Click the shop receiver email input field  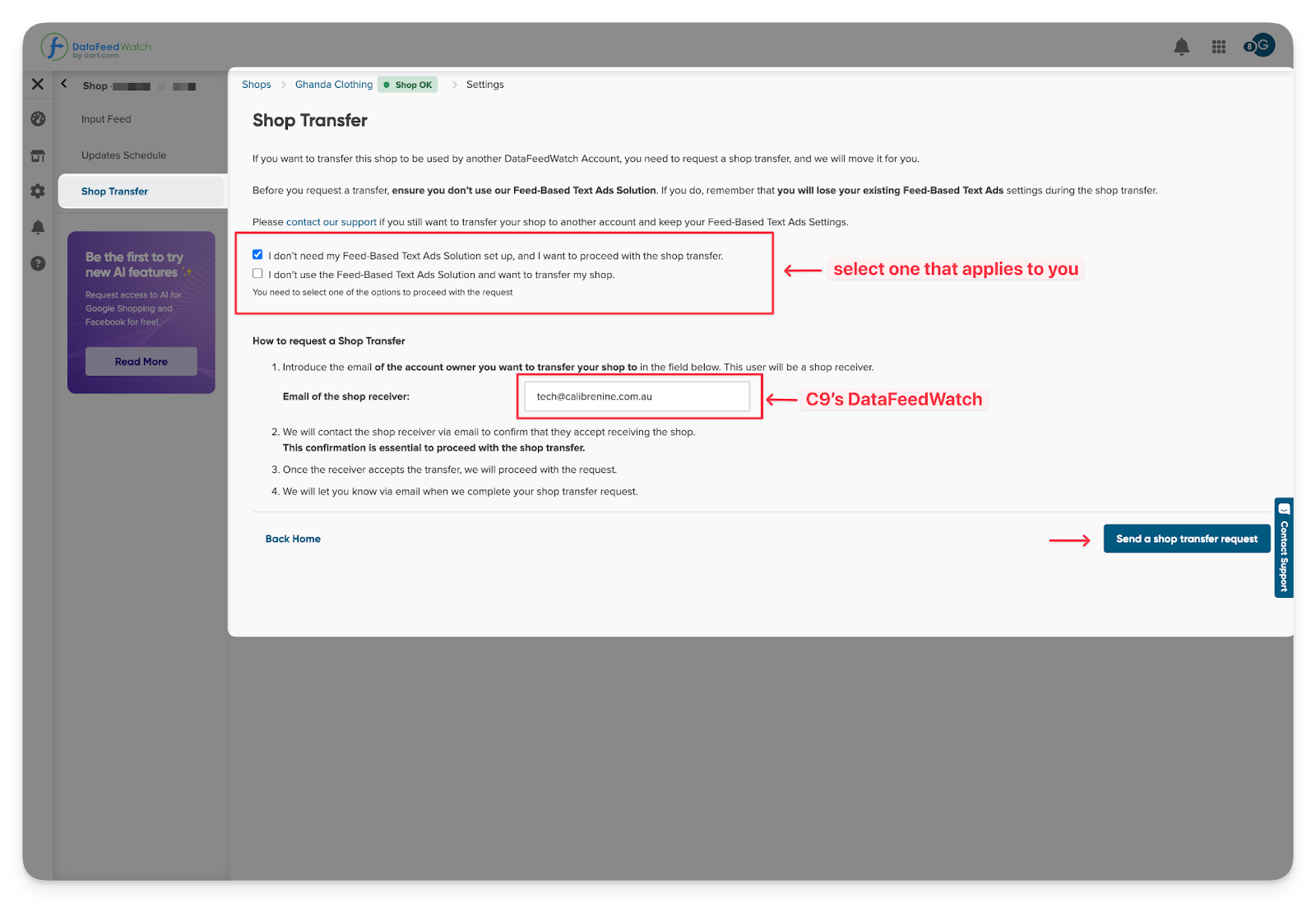[x=637, y=396]
